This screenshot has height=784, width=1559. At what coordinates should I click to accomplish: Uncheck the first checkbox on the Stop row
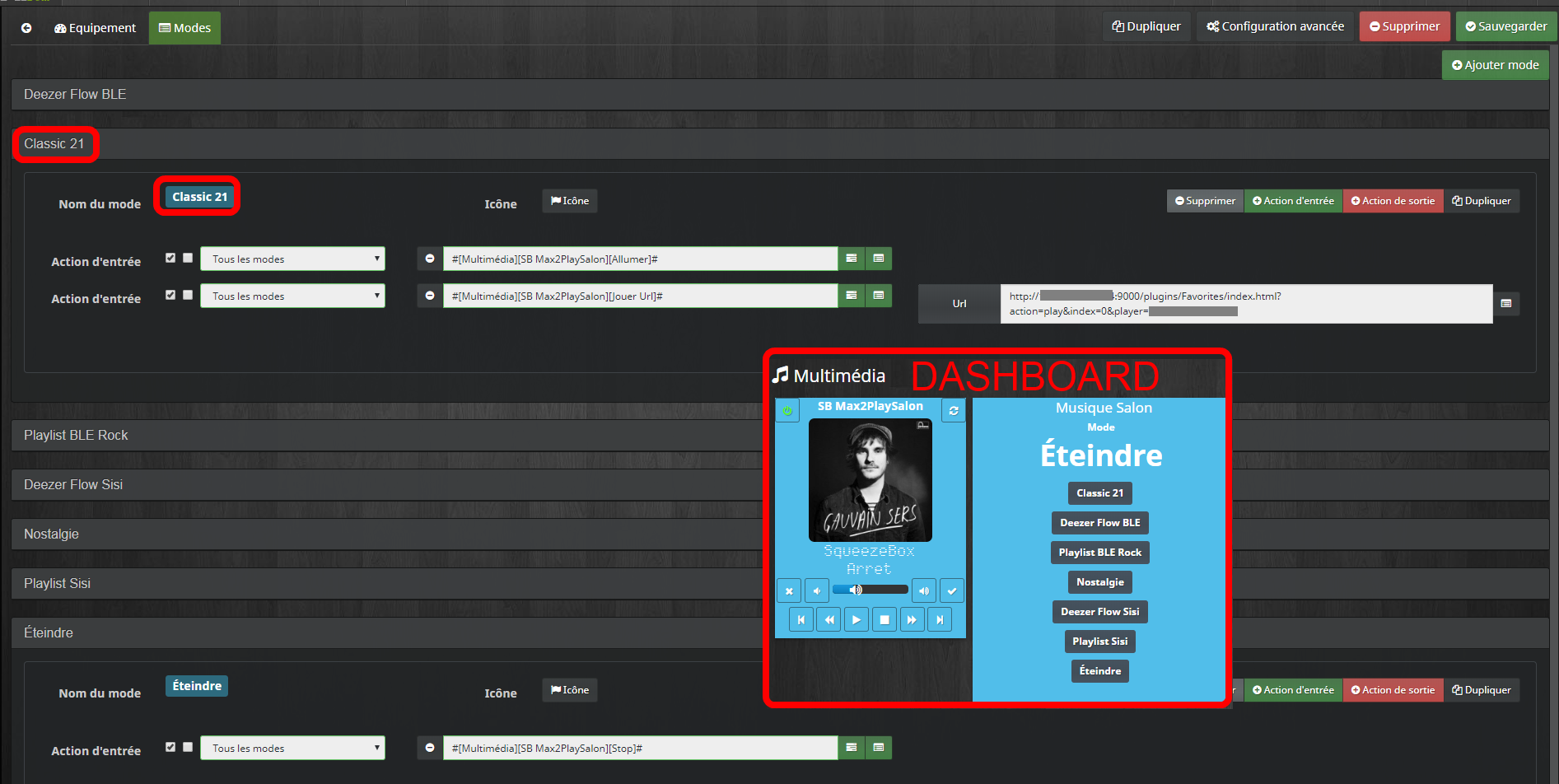click(x=170, y=747)
